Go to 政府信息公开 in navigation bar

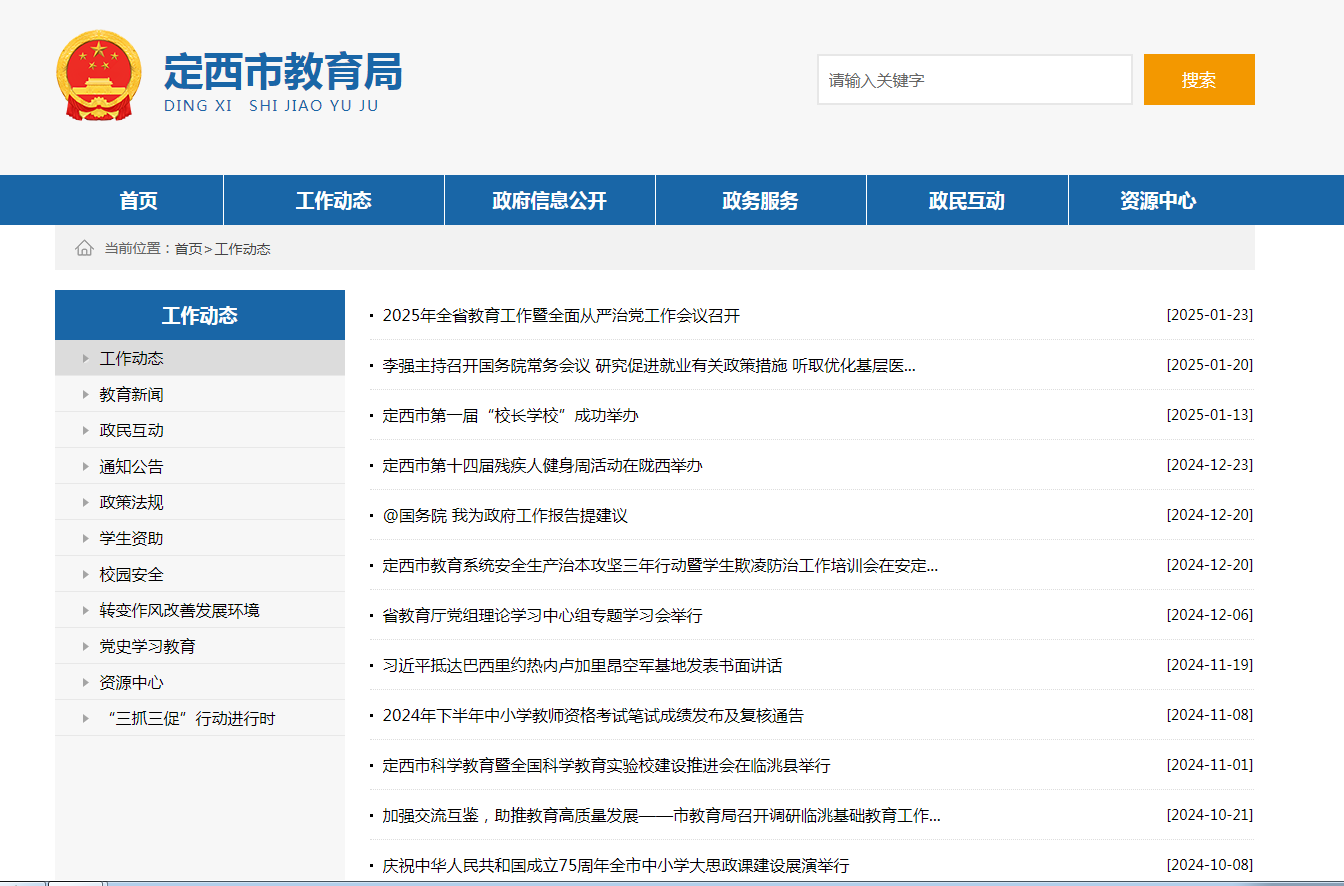pos(549,200)
